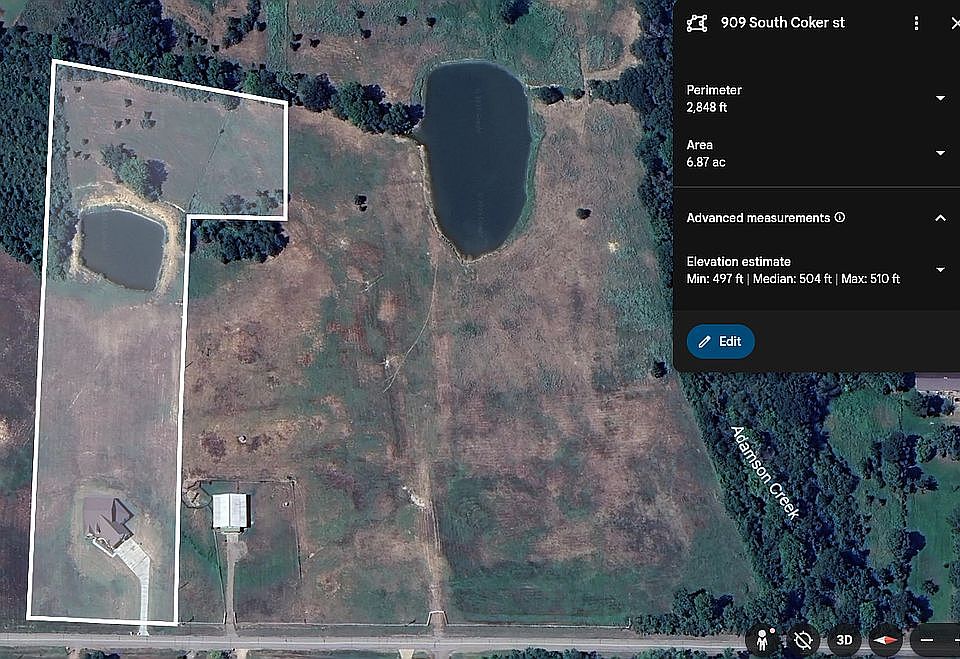Open the Perimeter units dropdown

(940, 98)
